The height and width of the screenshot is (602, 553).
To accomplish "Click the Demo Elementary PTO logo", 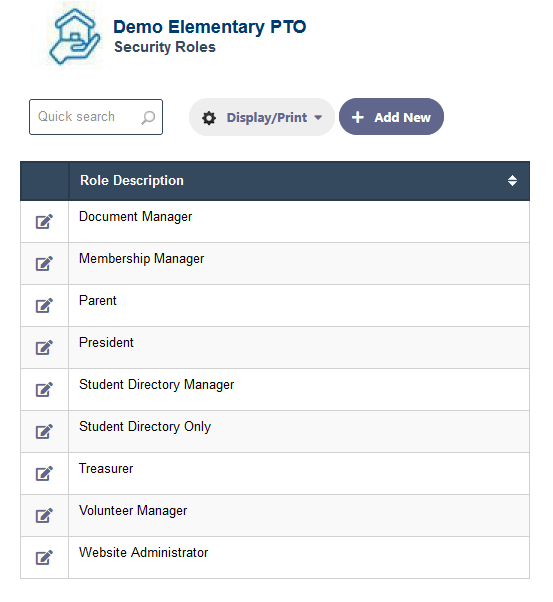I will (74, 37).
